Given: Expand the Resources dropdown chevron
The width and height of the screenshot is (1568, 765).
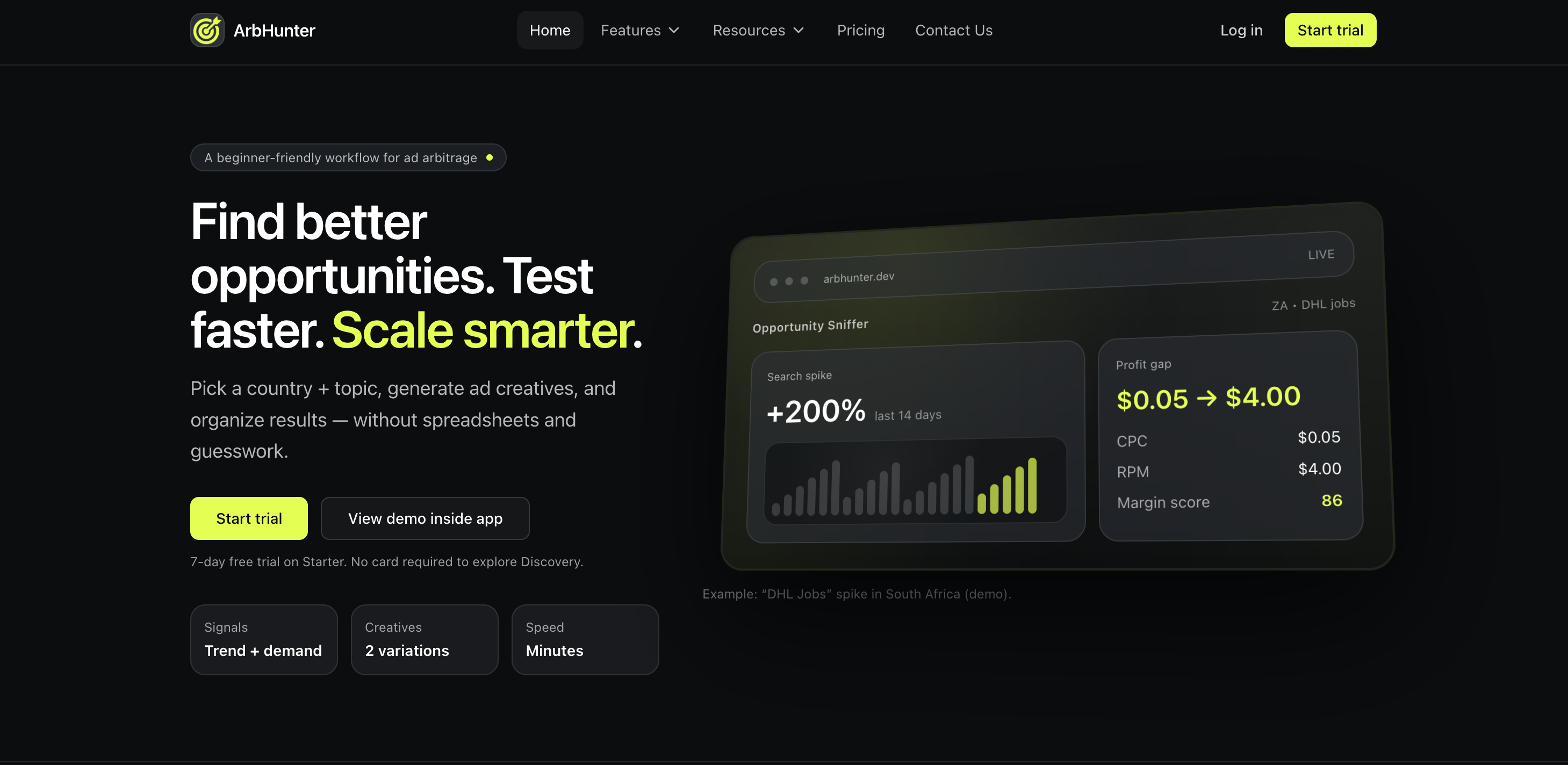Looking at the screenshot, I should click(x=799, y=31).
